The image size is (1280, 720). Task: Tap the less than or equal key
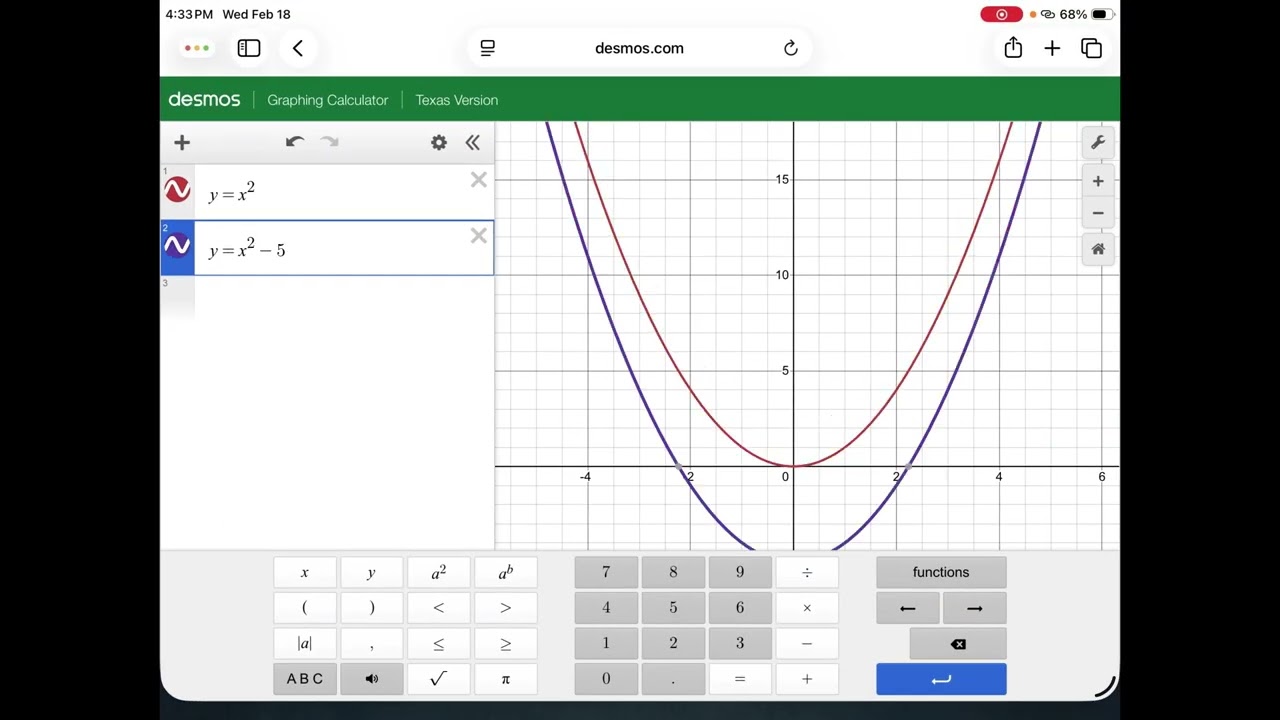point(438,643)
